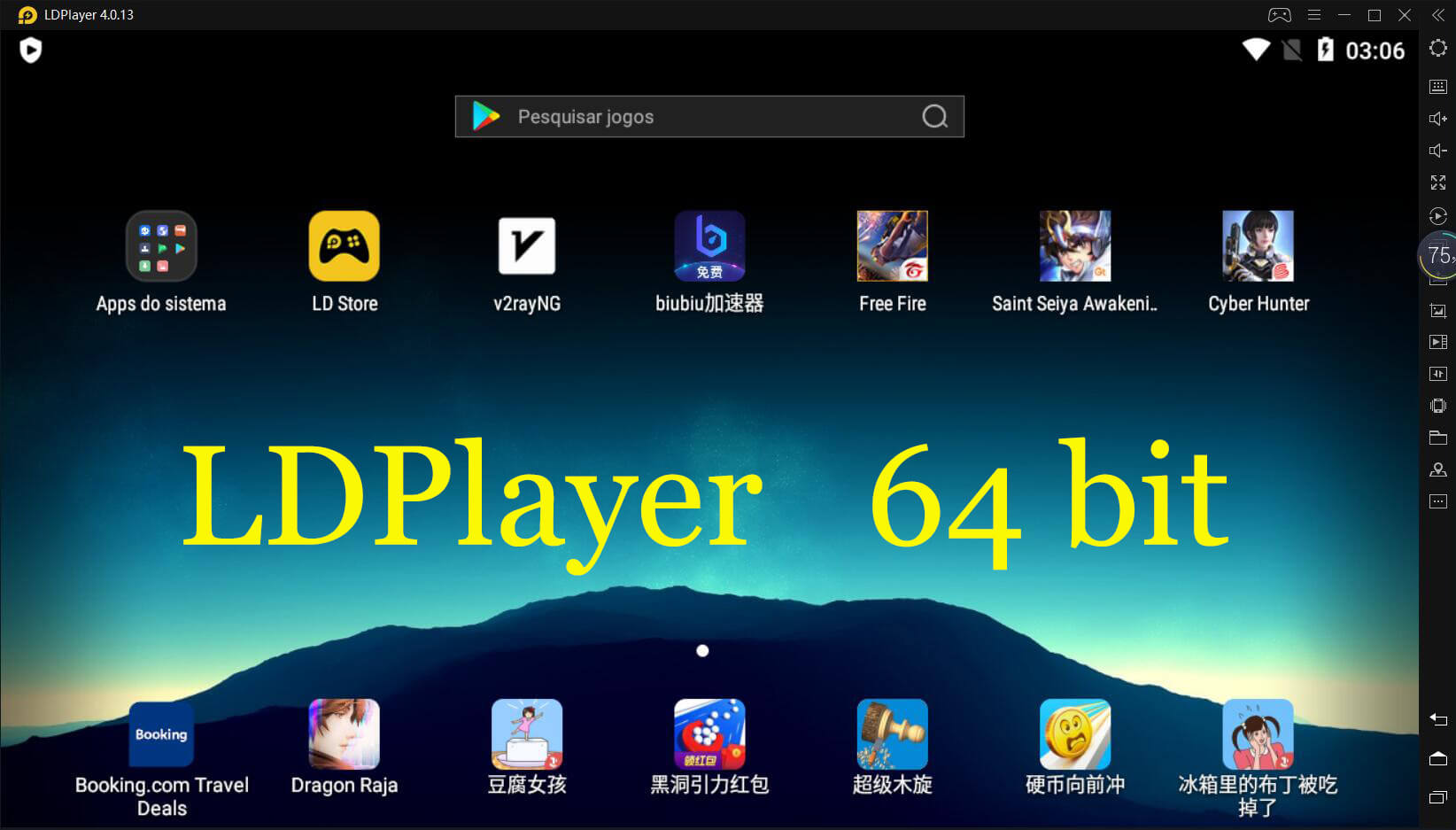The width and height of the screenshot is (1456, 830).
Task: Open the title bar hamburger menu
Action: pyautogui.click(x=1314, y=15)
